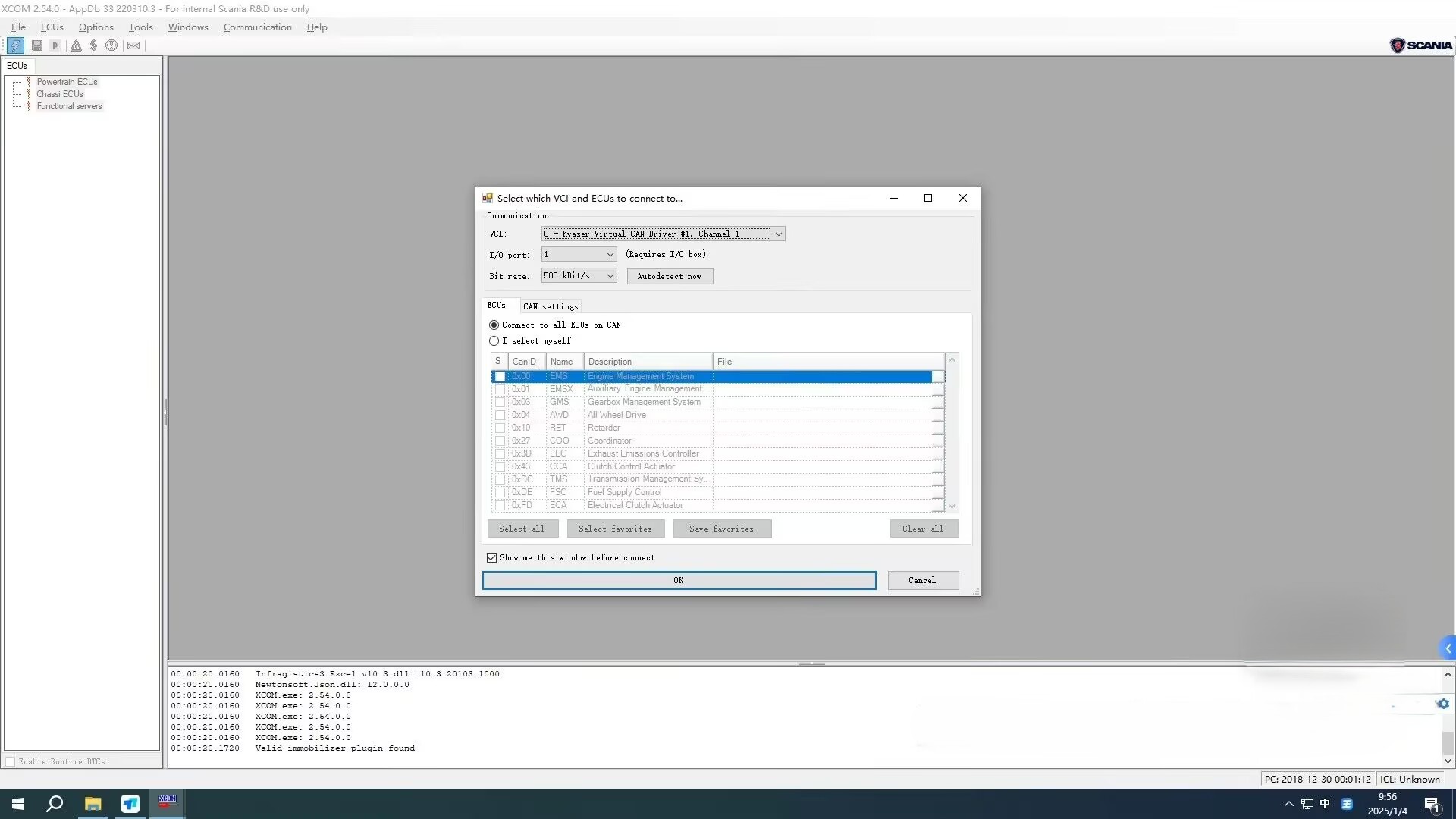Click the Chassi ECUs tree node
The width and height of the screenshot is (1456, 819).
click(x=59, y=94)
